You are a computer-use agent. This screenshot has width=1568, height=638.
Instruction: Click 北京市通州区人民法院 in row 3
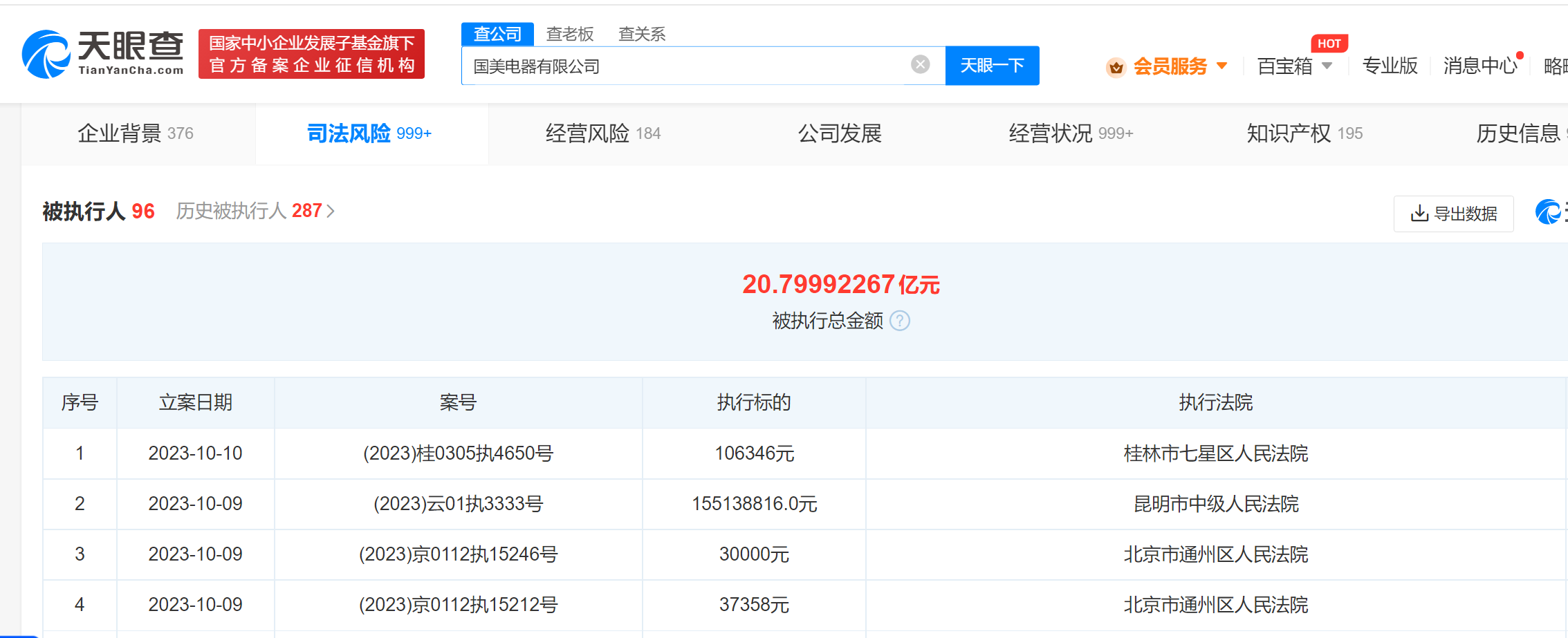point(1216,554)
